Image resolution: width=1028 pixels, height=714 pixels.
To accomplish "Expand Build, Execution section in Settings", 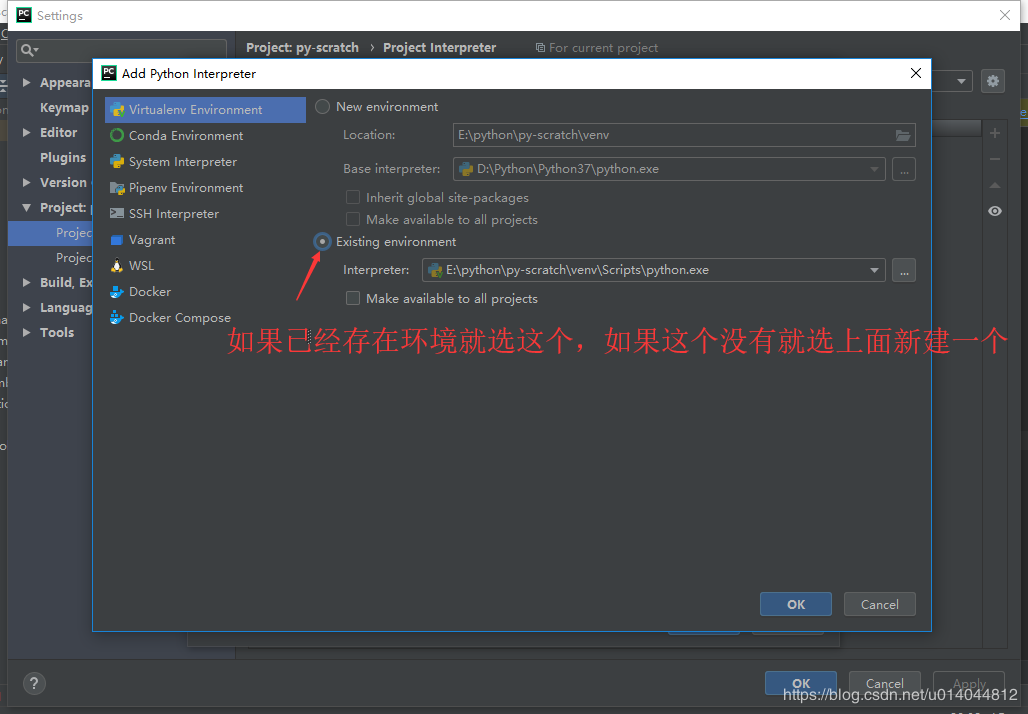I will coord(26,283).
